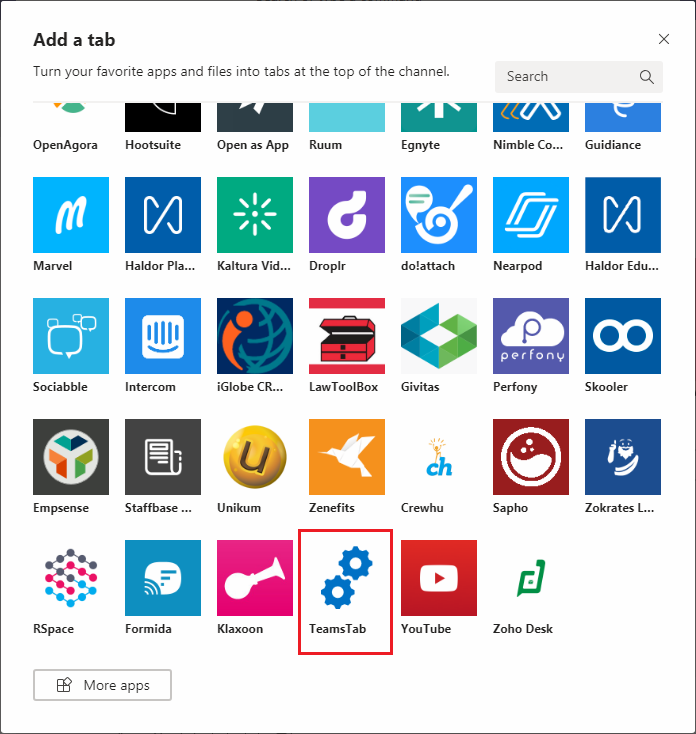Click the More apps button
The width and height of the screenshot is (696, 734).
pos(103,685)
